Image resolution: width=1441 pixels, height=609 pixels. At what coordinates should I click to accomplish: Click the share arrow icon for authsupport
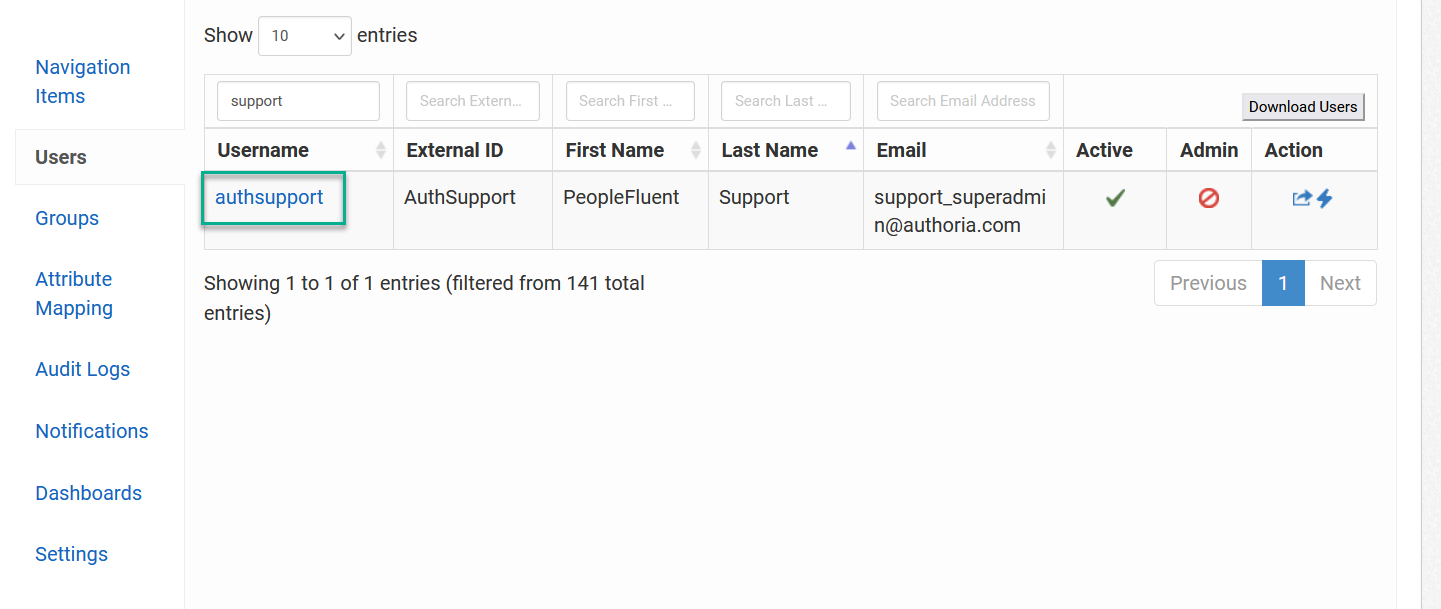tap(1301, 199)
